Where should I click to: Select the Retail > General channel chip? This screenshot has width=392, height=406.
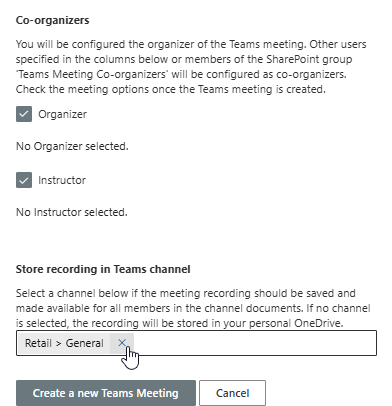coord(64,343)
